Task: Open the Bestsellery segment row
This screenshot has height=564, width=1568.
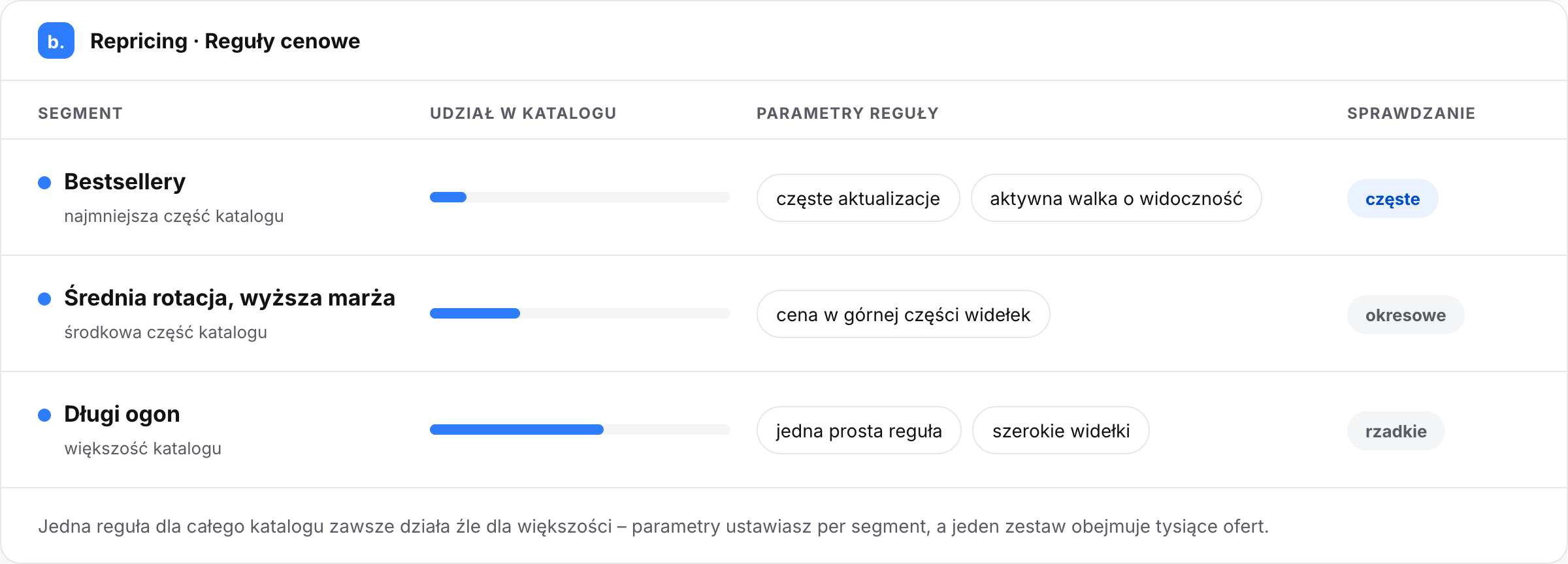Action: (x=784, y=197)
